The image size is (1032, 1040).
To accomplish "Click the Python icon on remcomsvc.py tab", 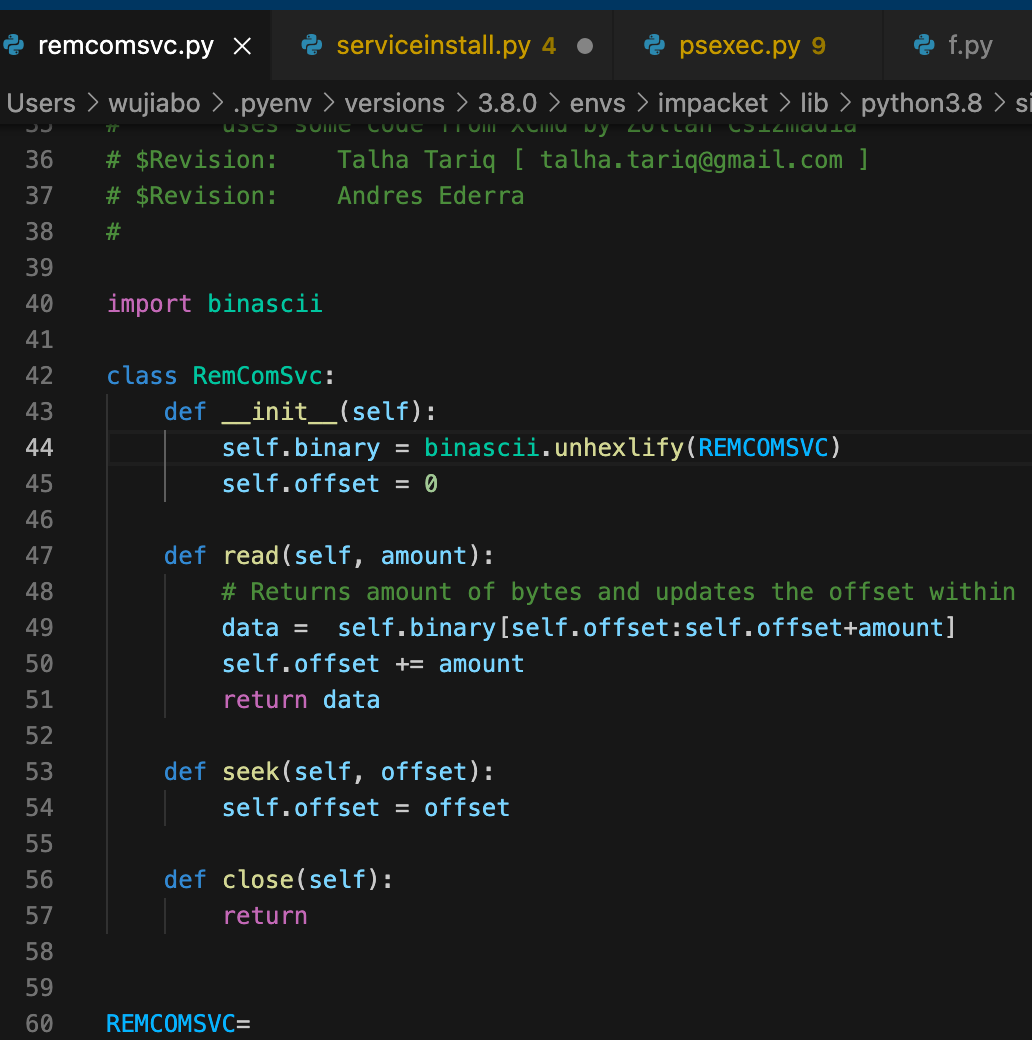I will [x=13, y=46].
